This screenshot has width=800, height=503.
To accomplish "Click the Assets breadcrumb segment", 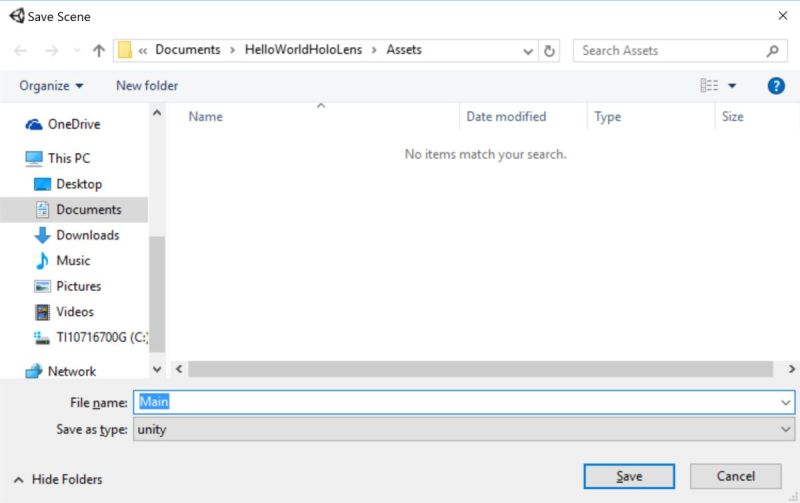I will tap(404, 49).
